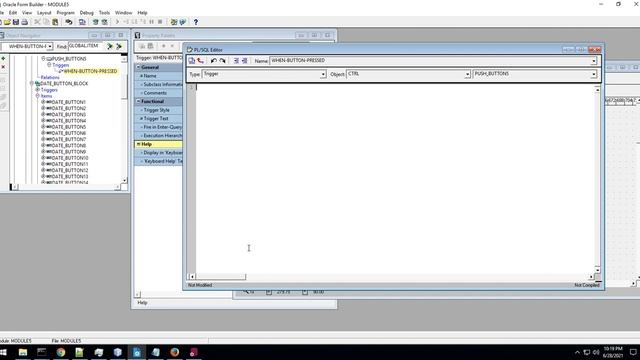Open the Name dropdown in PL/SQL Editor
The height and width of the screenshot is (360, 640).
point(594,61)
